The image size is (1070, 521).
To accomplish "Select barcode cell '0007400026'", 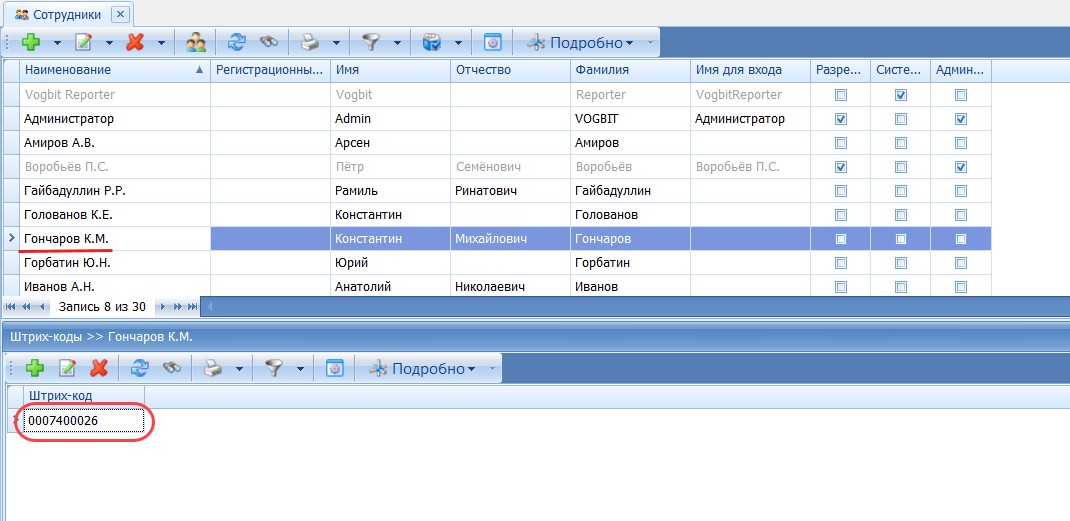I will [x=84, y=421].
